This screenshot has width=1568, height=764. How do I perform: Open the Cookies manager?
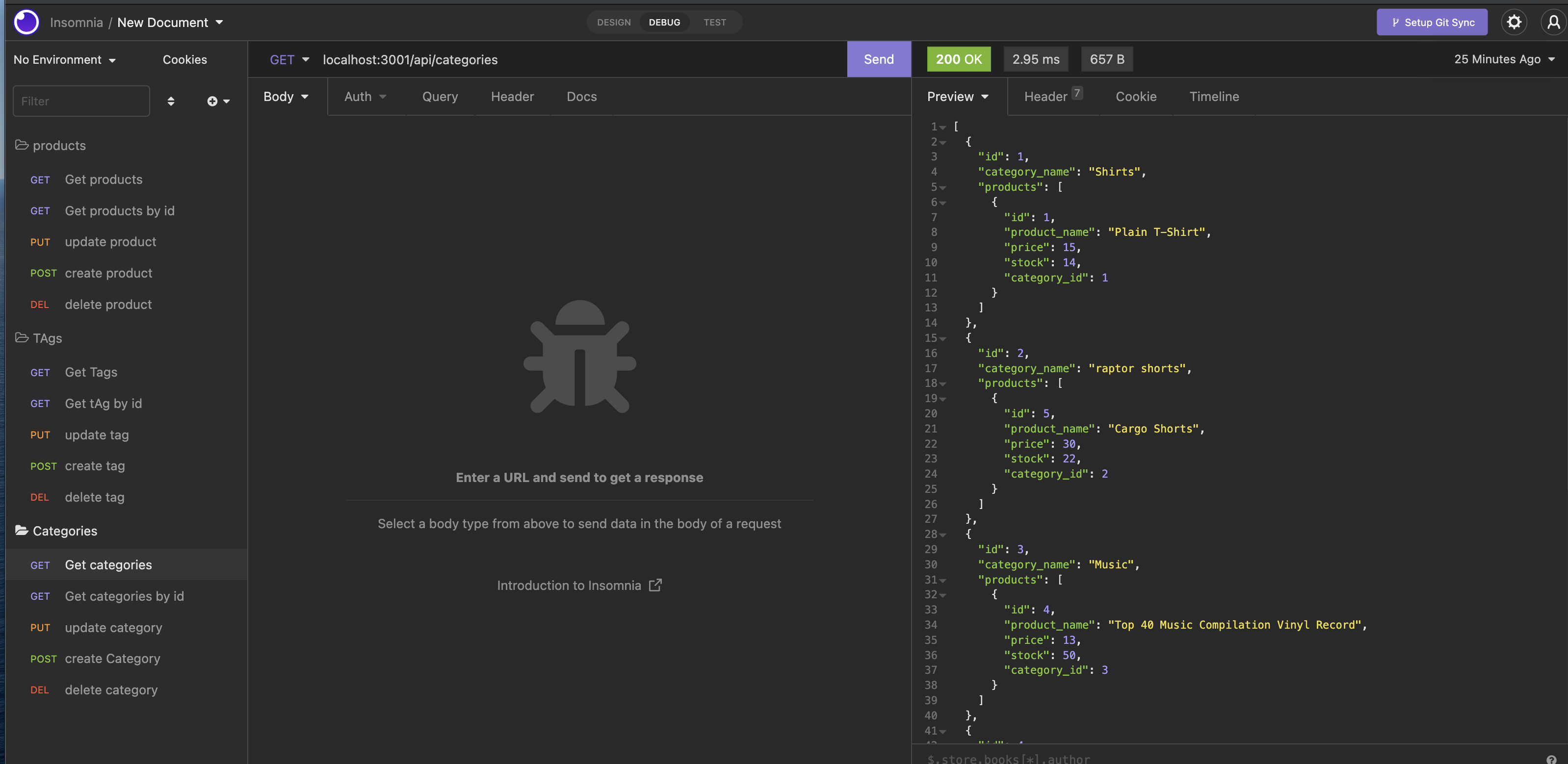click(x=184, y=60)
